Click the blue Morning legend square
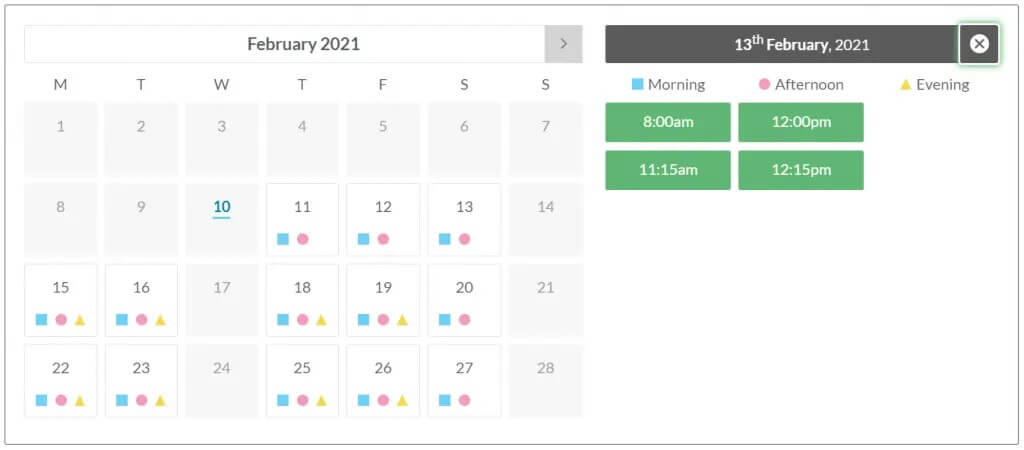 click(637, 85)
